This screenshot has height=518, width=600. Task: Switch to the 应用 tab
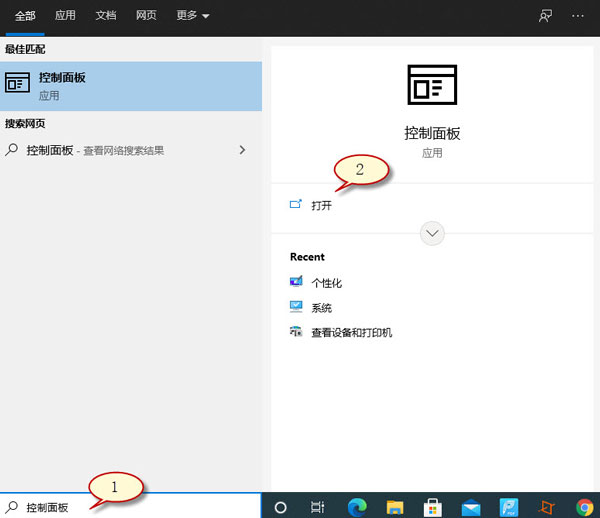65,16
